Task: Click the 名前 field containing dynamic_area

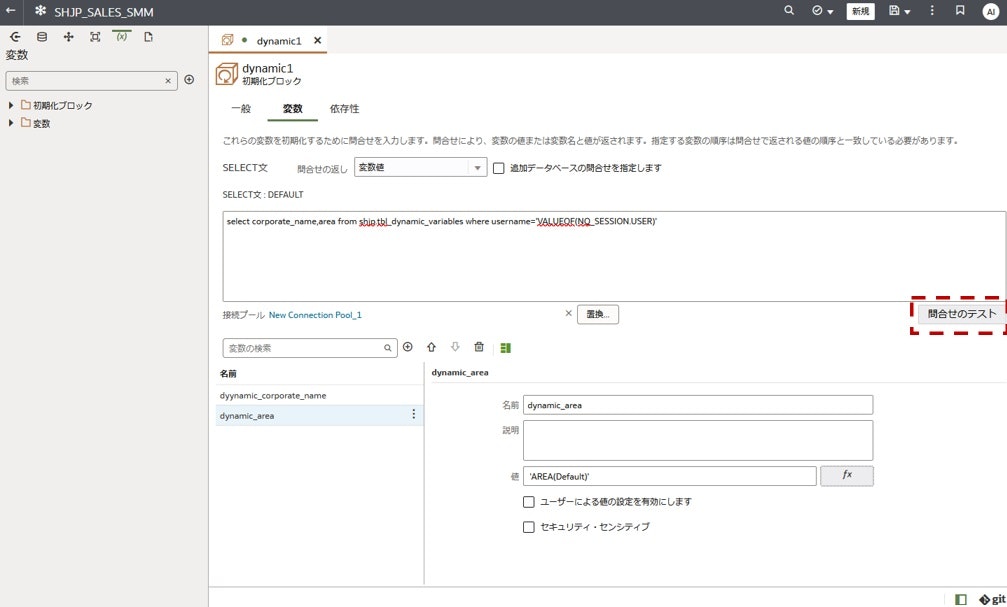Action: [698, 405]
